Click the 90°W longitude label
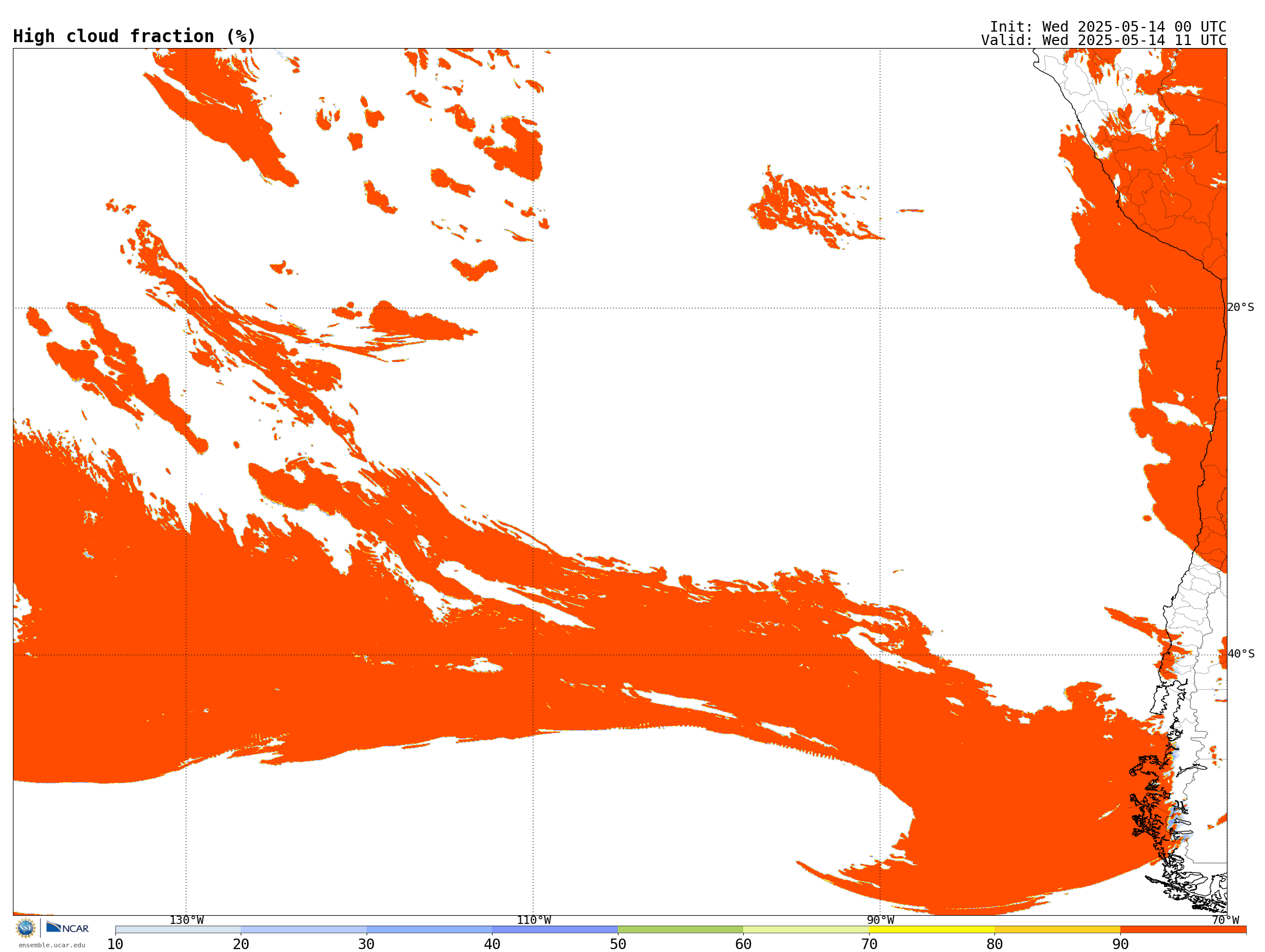 point(880,920)
